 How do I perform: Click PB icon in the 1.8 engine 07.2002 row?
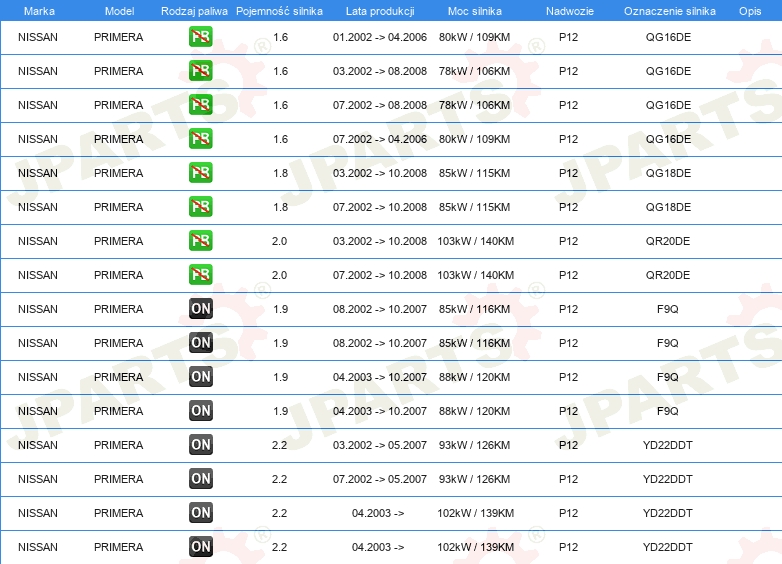[x=201, y=207]
